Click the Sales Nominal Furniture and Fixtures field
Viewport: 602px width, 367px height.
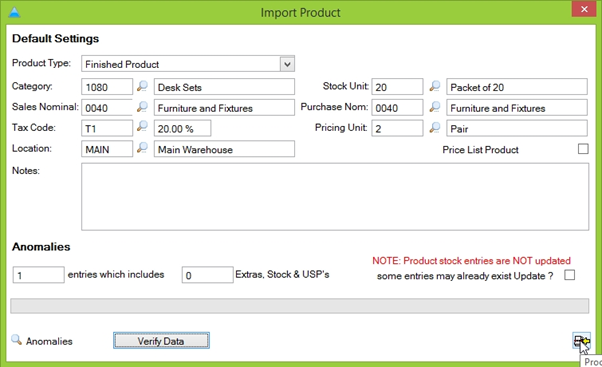[224, 107]
